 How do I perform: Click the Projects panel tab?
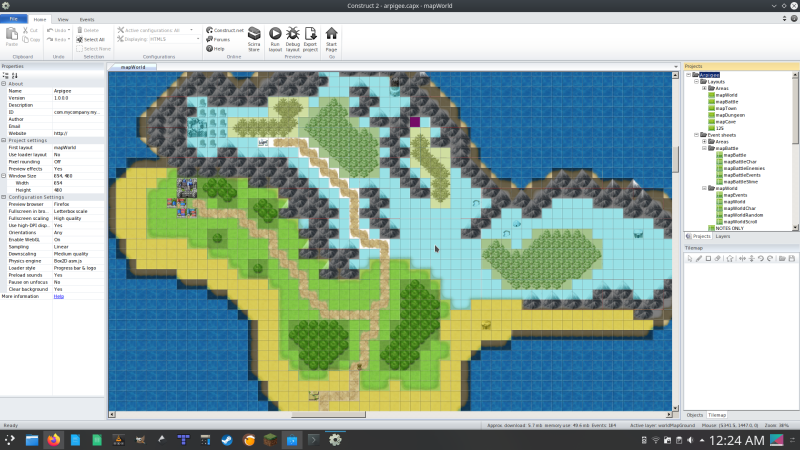[x=698, y=236]
